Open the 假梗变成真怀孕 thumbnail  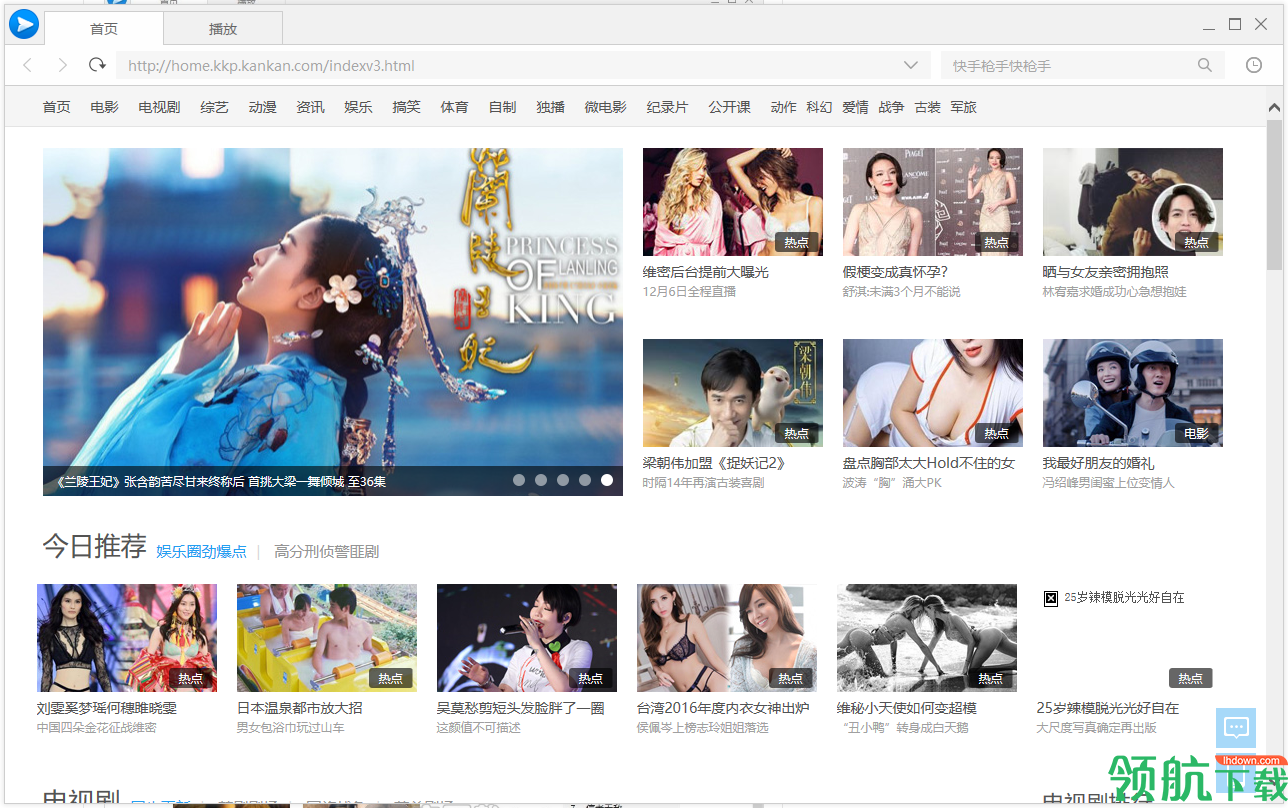tap(933, 202)
